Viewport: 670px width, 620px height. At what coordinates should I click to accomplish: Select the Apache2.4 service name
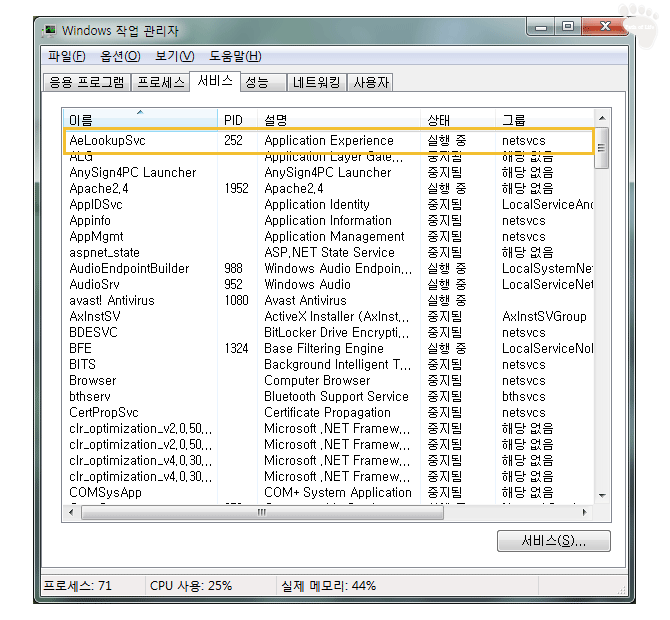click(x=99, y=188)
